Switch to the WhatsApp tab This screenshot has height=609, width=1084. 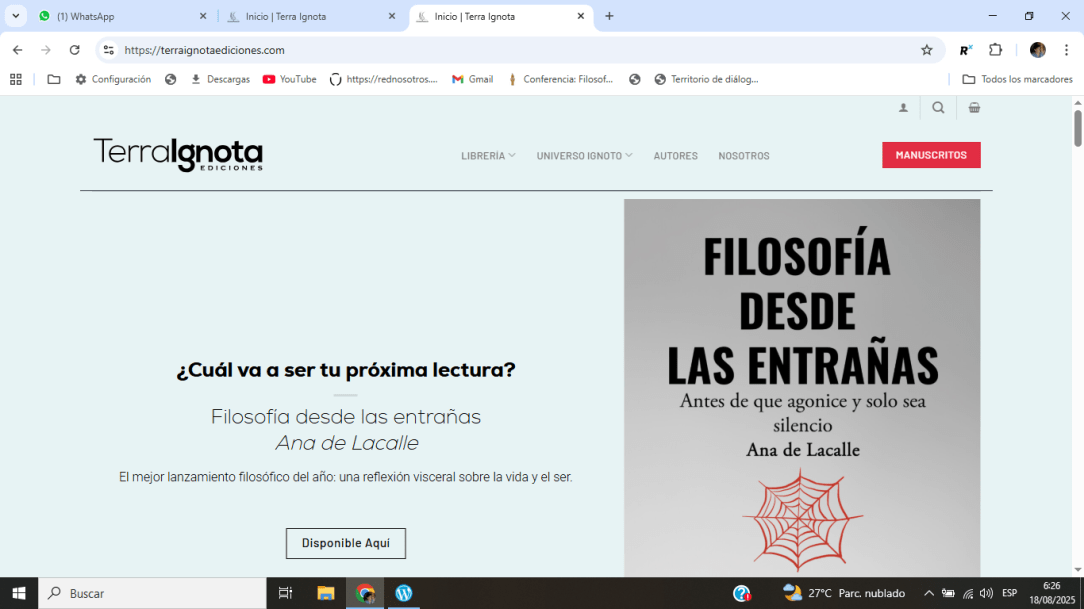pos(120,16)
